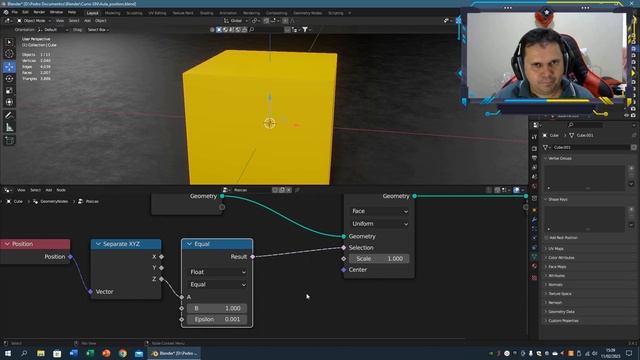Viewport: 640px width, 360px height.
Task: Open the Render properties tab
Action: [534, 149]
